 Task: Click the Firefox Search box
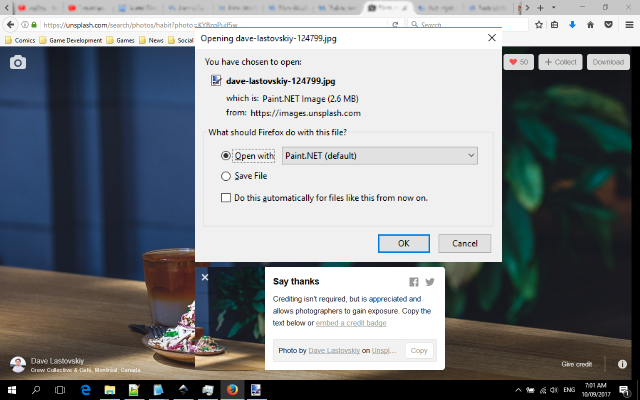[x=469, y=25]
